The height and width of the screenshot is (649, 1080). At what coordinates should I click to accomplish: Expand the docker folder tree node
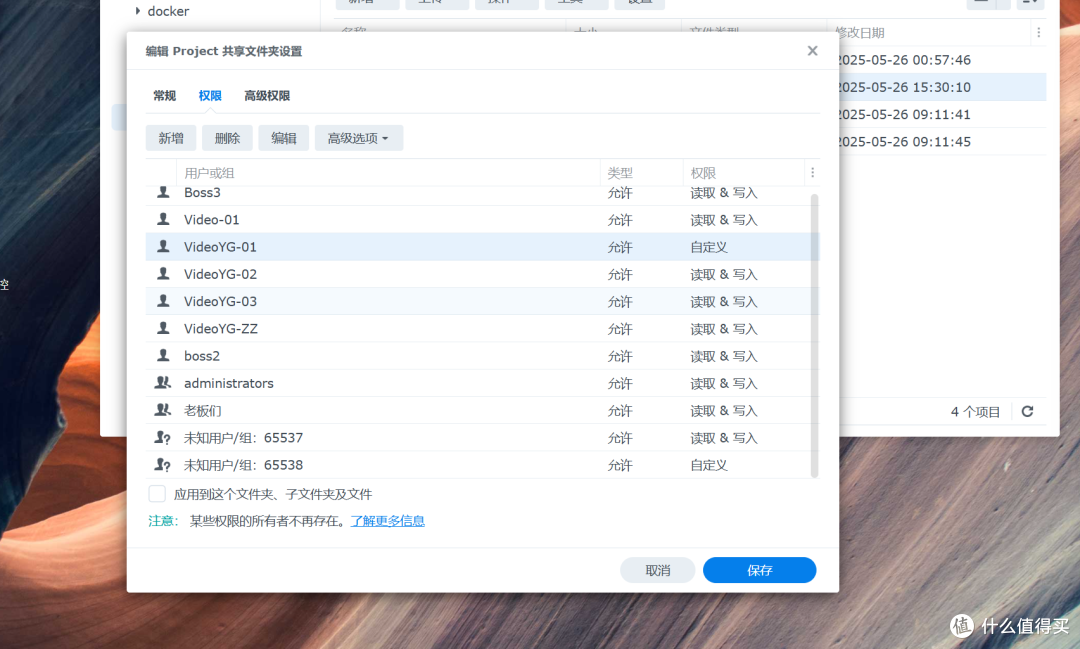138,11
